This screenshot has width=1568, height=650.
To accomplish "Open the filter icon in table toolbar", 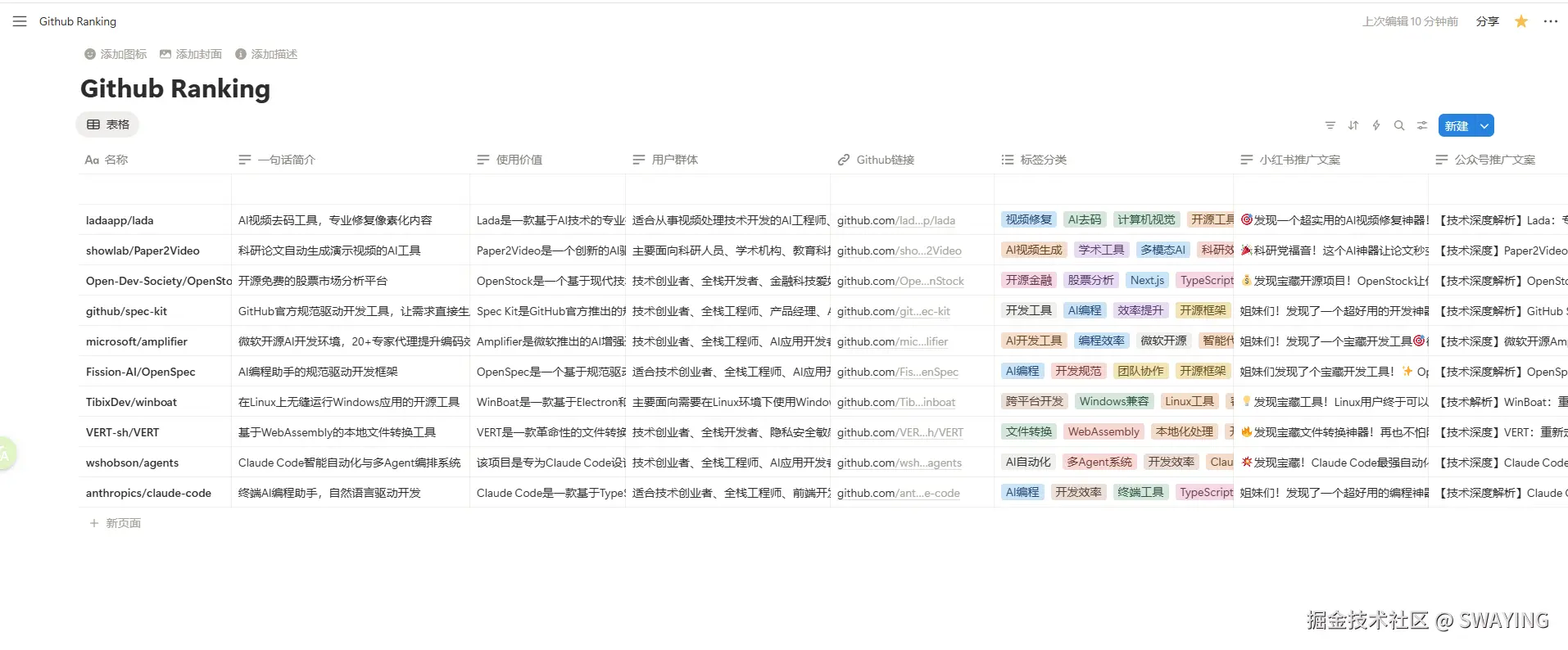I will (1330, 125).
